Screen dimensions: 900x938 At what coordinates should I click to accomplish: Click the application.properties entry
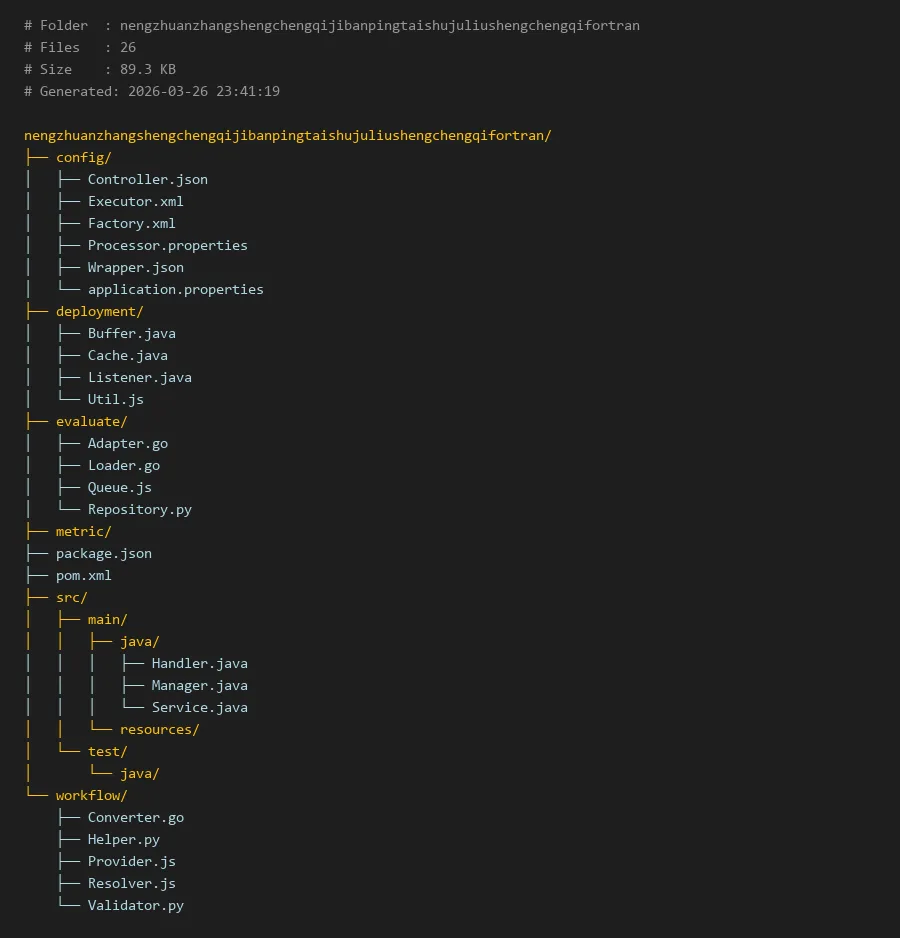[x=175, y=289]
